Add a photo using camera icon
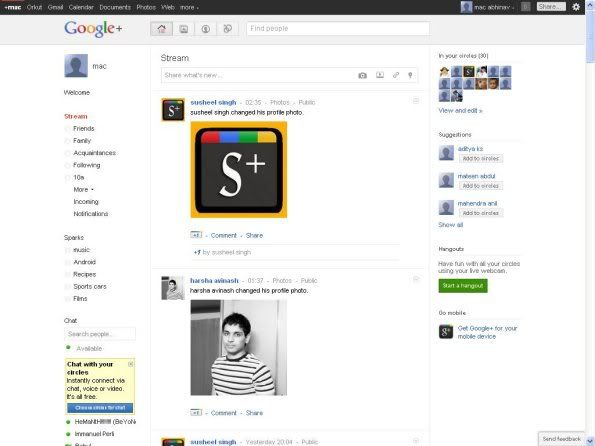This screenshot has height=446, width=595. [362, 75]
